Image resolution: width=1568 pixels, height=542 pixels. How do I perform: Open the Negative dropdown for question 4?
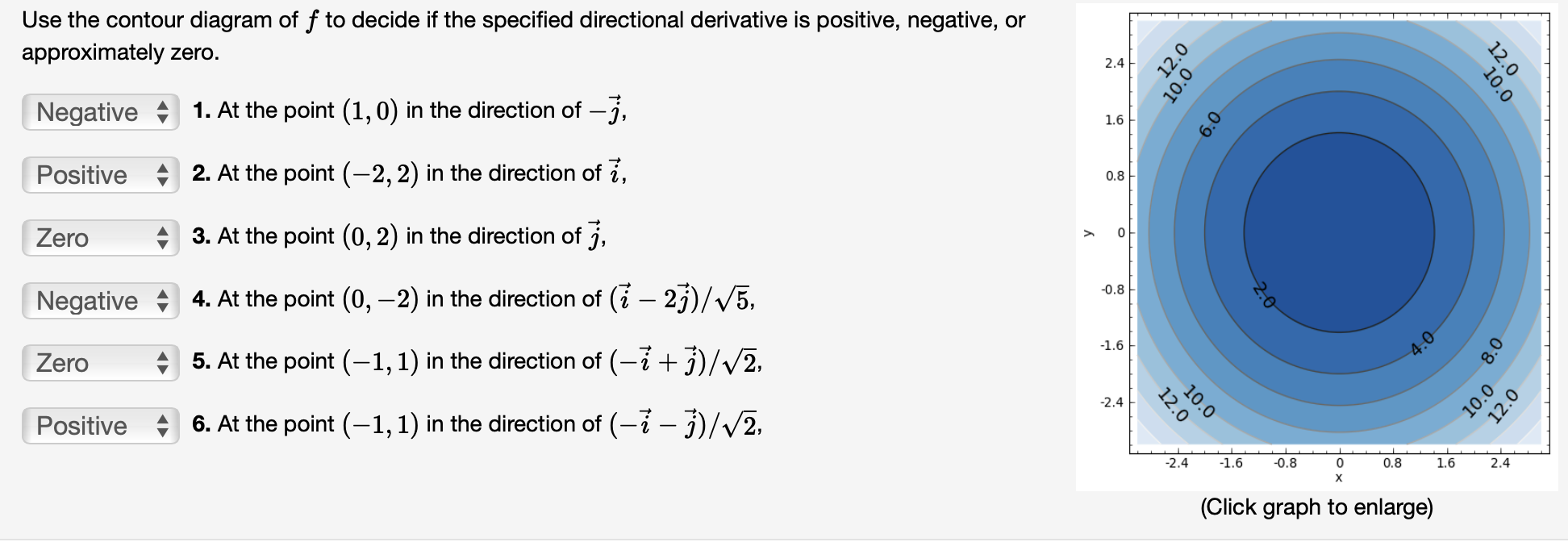(x=98, y=301)
